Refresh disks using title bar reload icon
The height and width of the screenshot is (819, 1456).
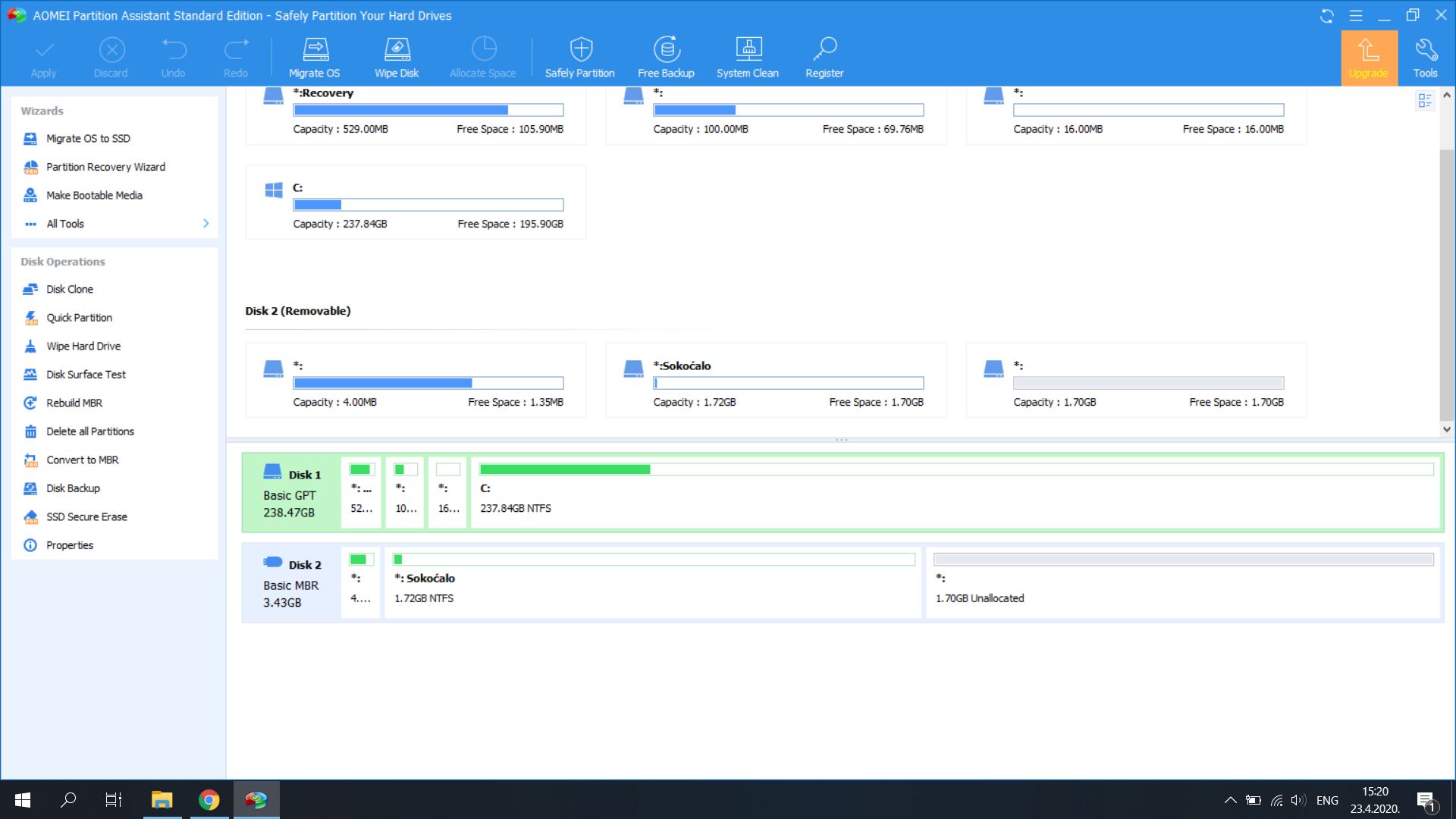point(1326,16)
